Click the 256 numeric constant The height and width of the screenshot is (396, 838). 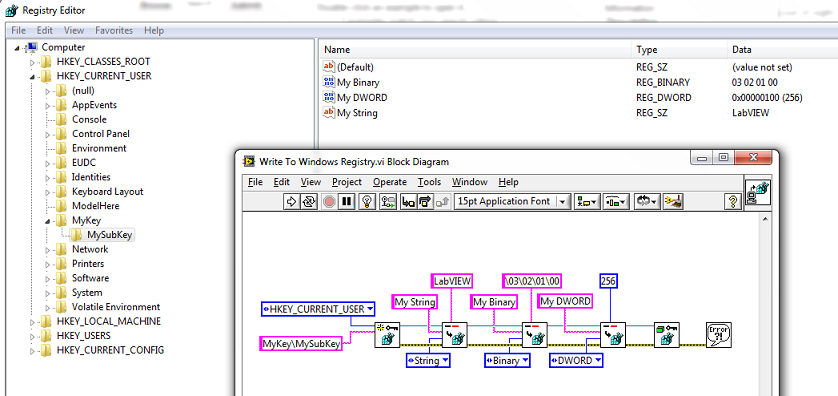point(609,281)
